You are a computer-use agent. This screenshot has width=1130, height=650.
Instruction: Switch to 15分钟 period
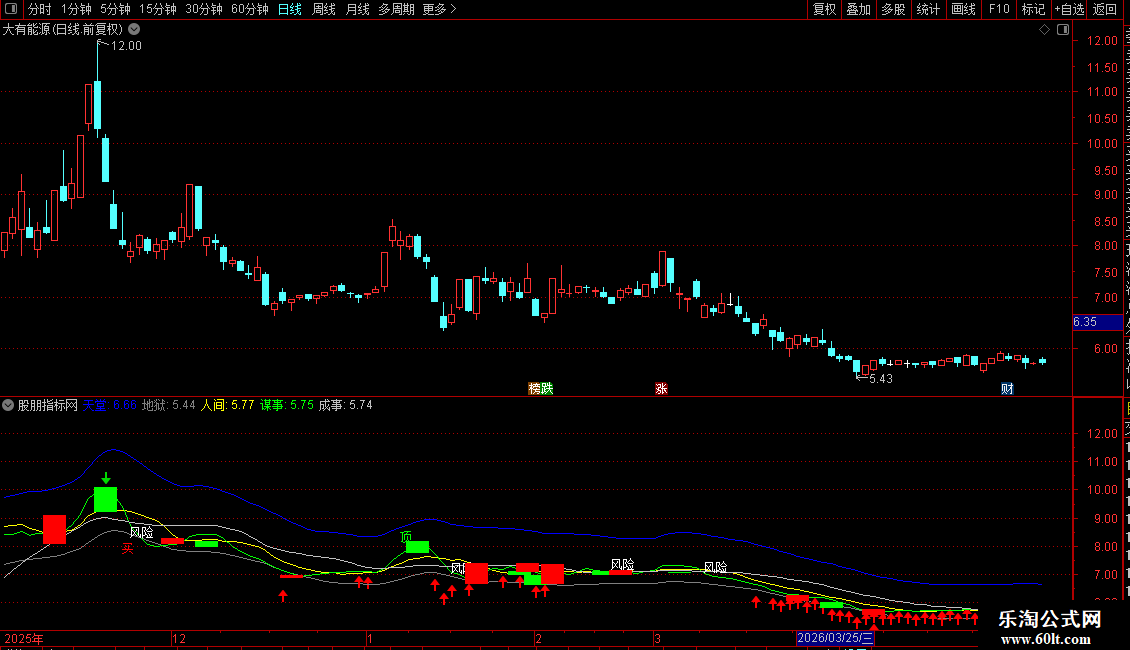point(158,9)
